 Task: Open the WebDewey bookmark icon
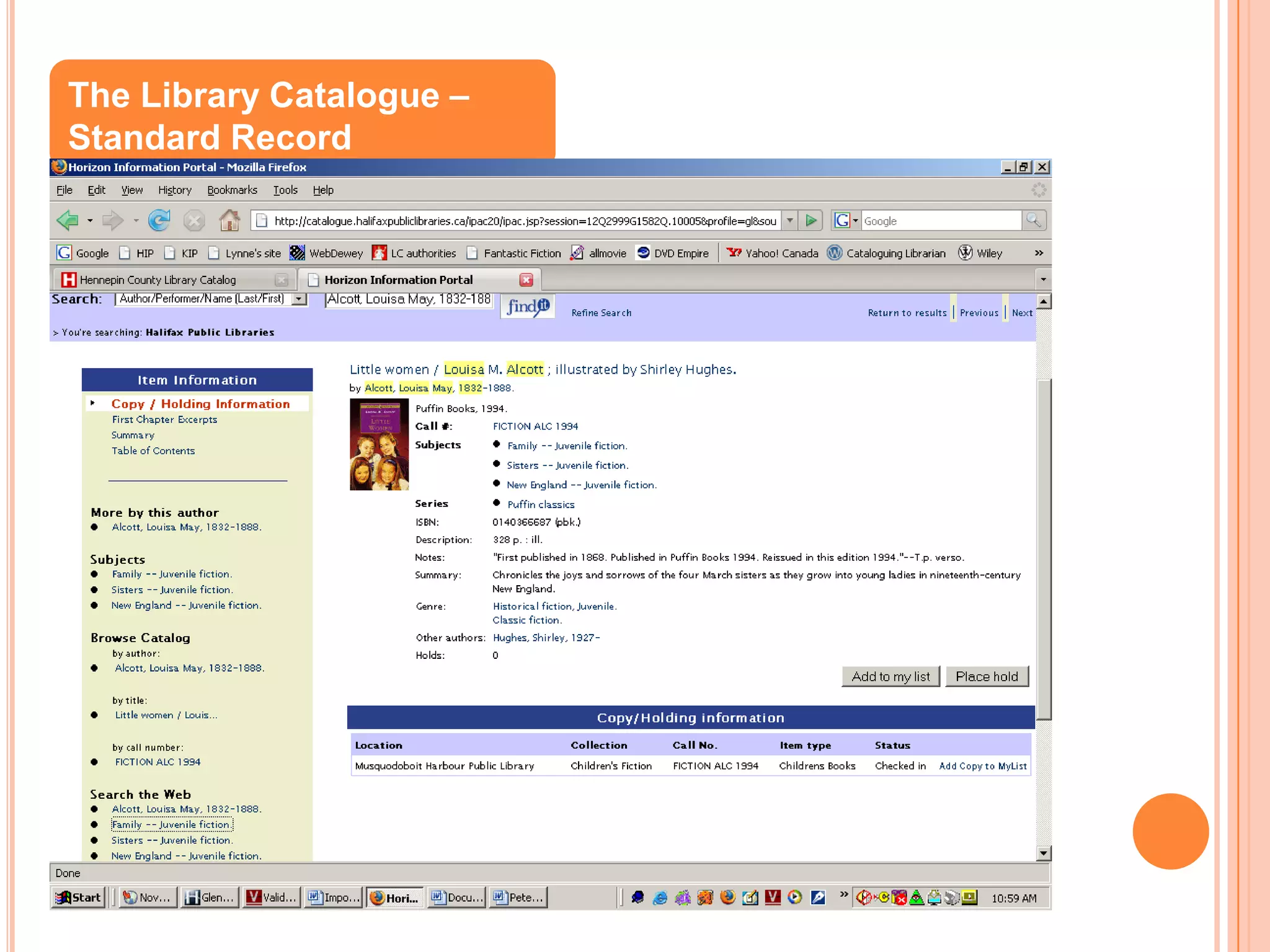tap(298, 253)
